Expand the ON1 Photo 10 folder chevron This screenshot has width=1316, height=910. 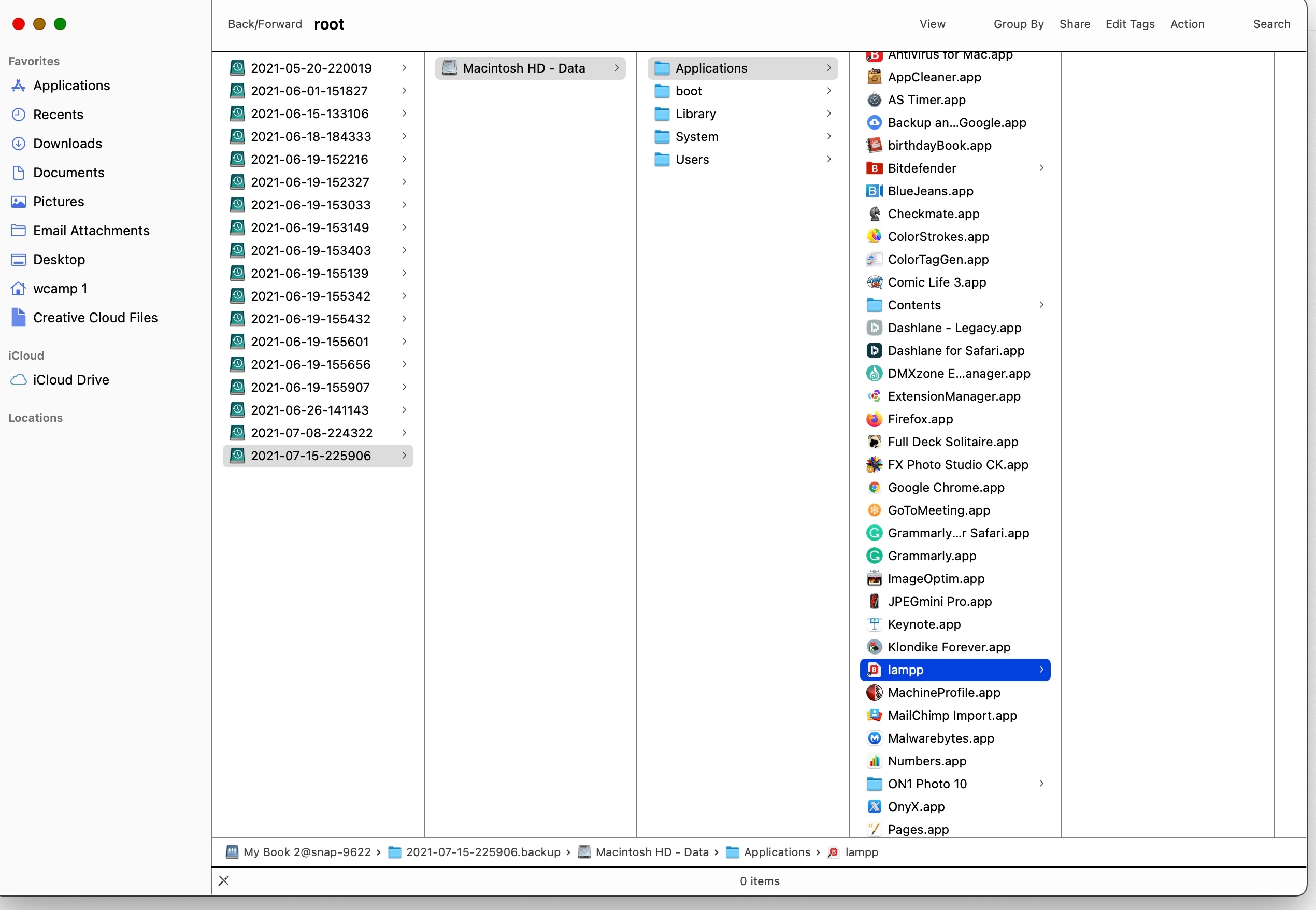[x=1041, y=784]
